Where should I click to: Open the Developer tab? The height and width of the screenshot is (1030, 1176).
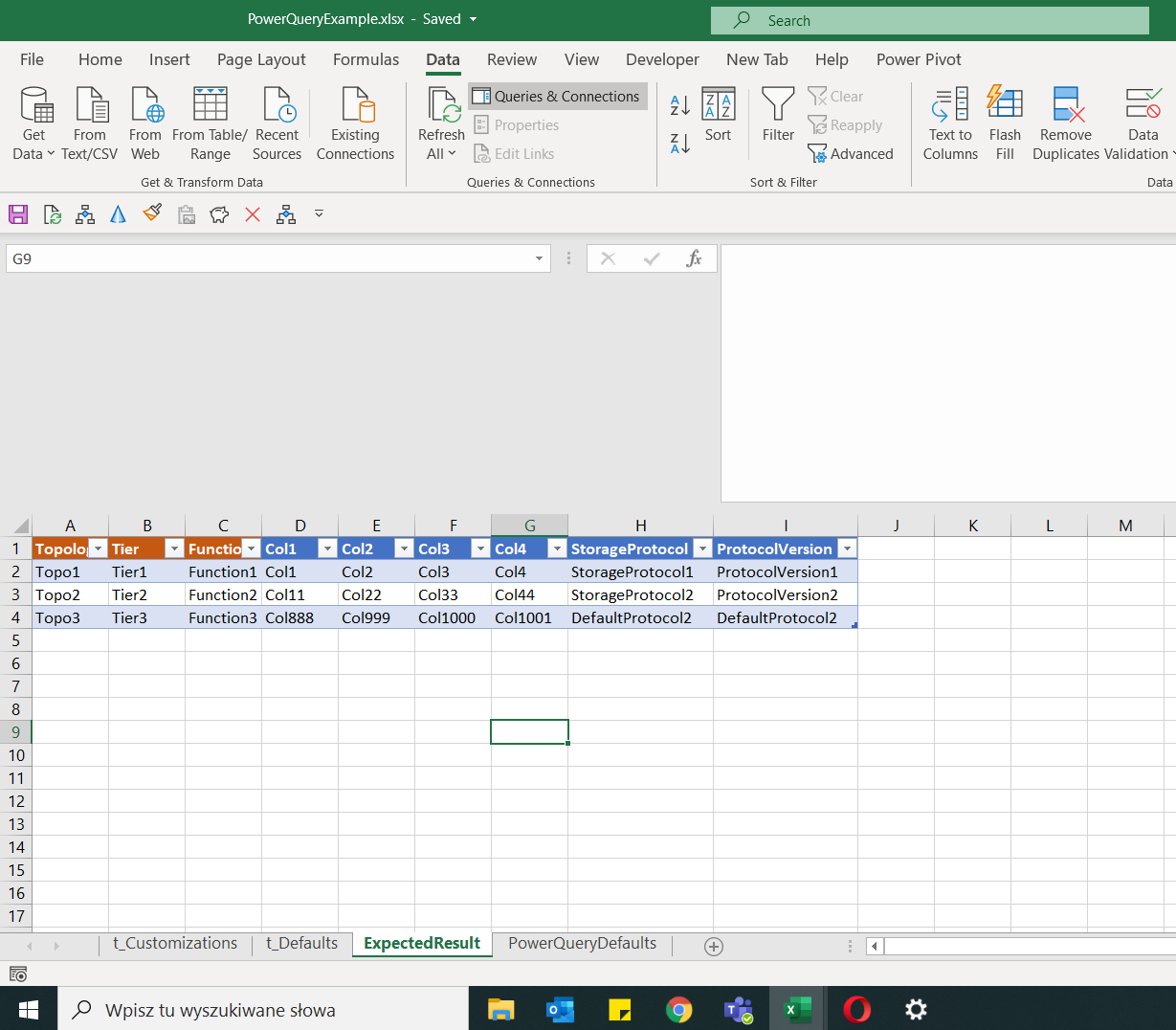pyautogui.click(x=662, y=59)
